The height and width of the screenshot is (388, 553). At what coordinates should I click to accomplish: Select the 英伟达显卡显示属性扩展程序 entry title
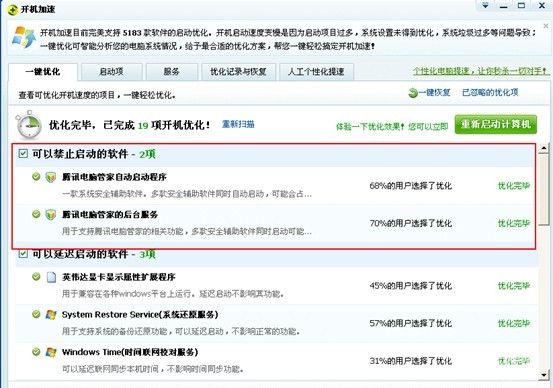click(x=118, y=277)
